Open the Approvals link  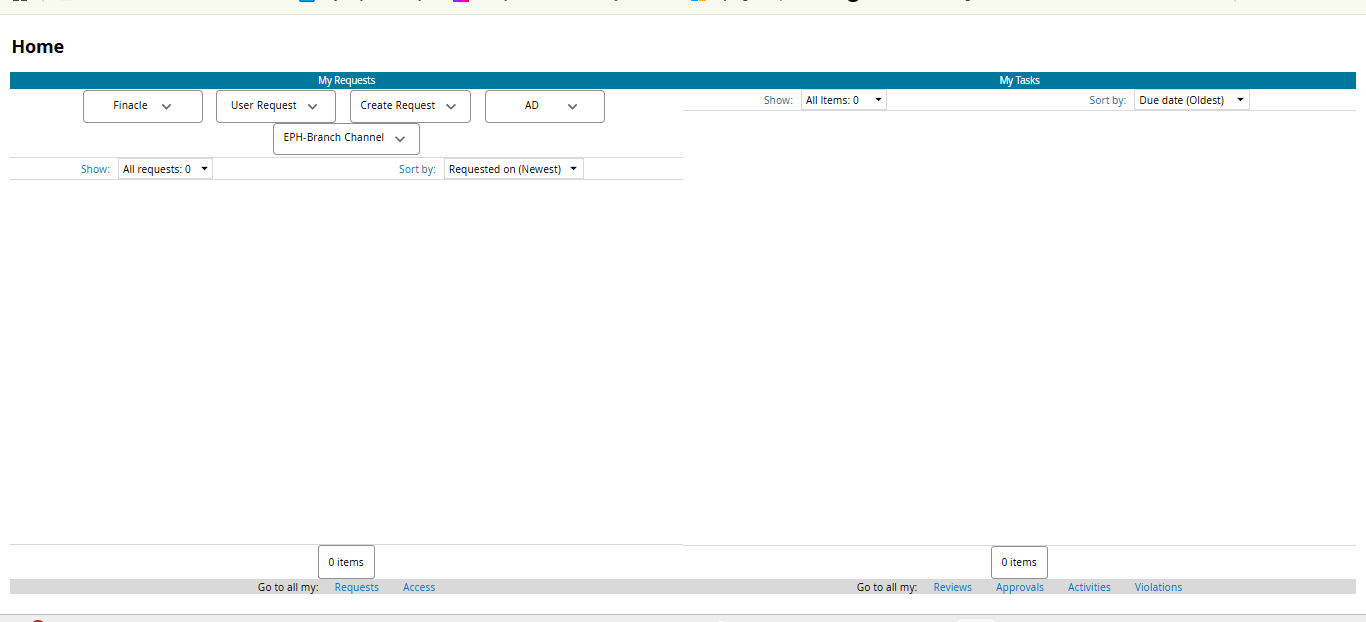(x=1019, y=587)
